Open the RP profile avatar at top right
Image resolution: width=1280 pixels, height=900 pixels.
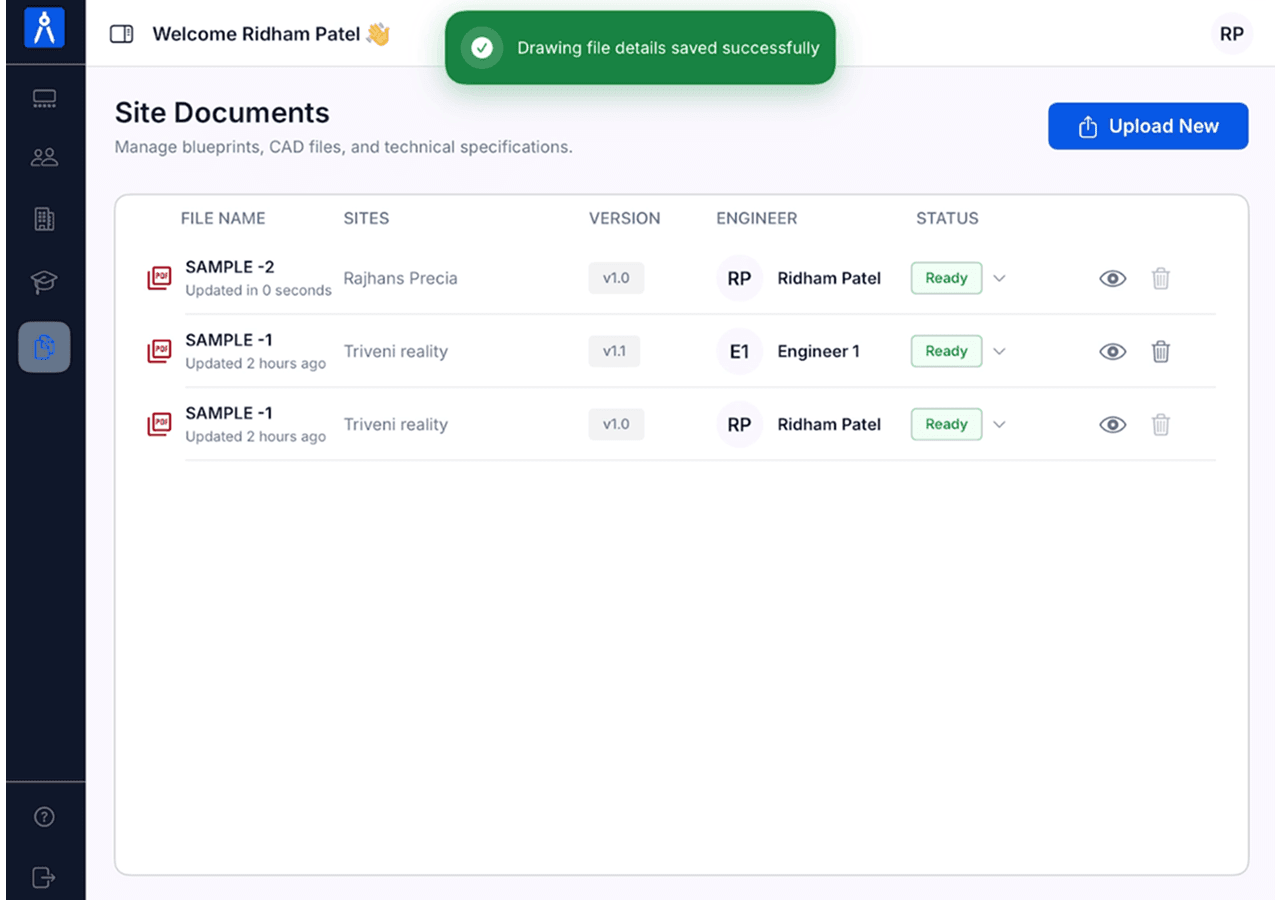[x=1232, y=34]
